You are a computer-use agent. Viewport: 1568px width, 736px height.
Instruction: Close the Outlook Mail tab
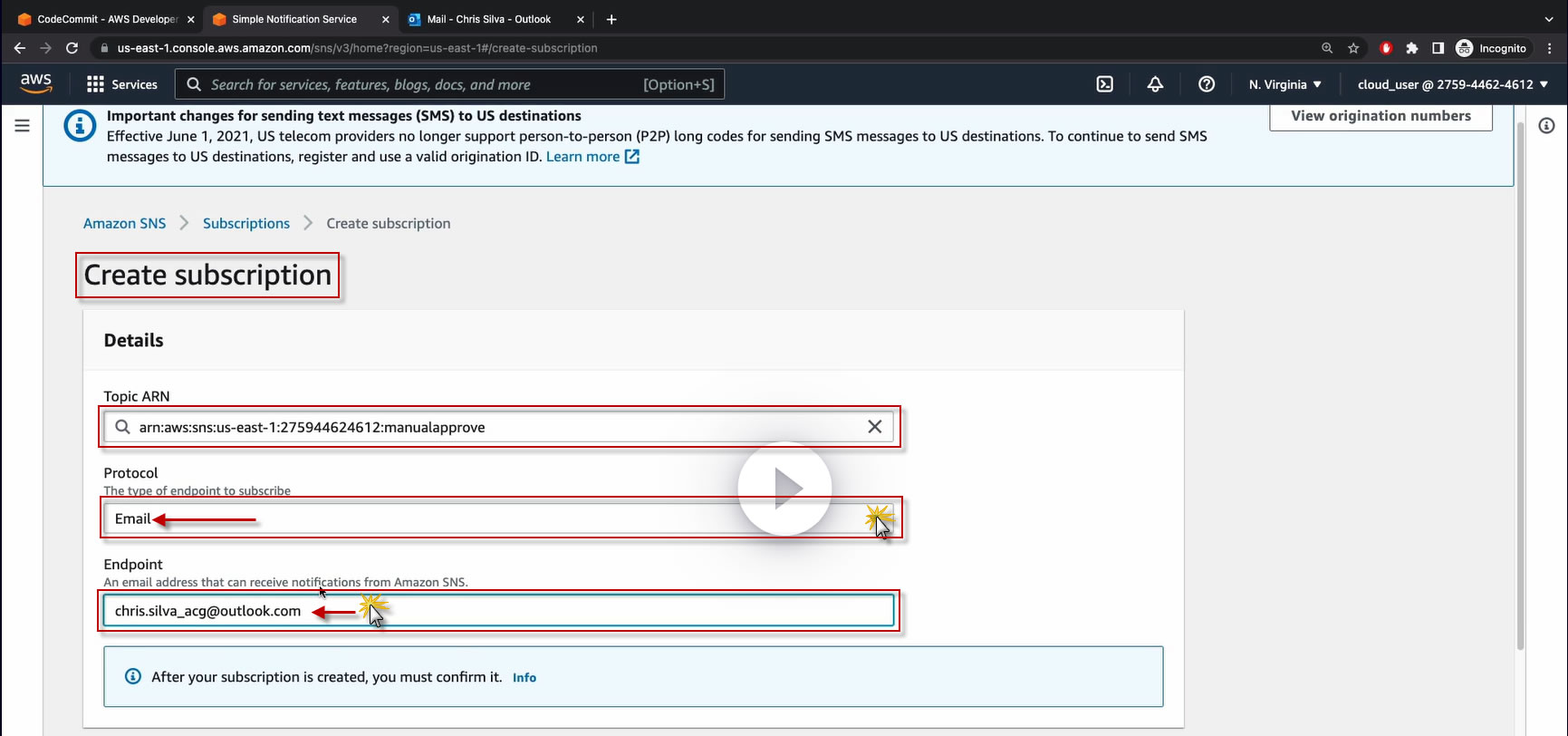click(x=581, y=19)
